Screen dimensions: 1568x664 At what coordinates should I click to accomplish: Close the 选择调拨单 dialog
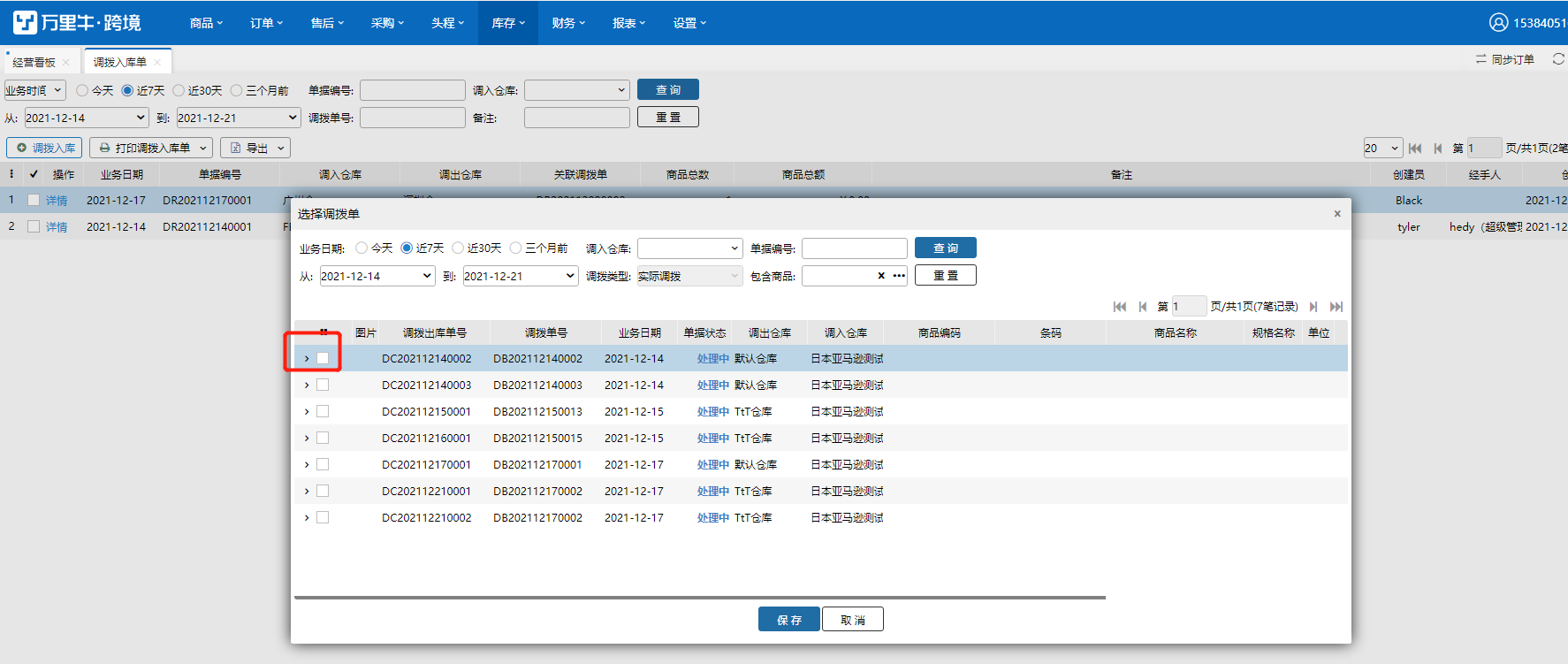click(x=1337, y=213)
